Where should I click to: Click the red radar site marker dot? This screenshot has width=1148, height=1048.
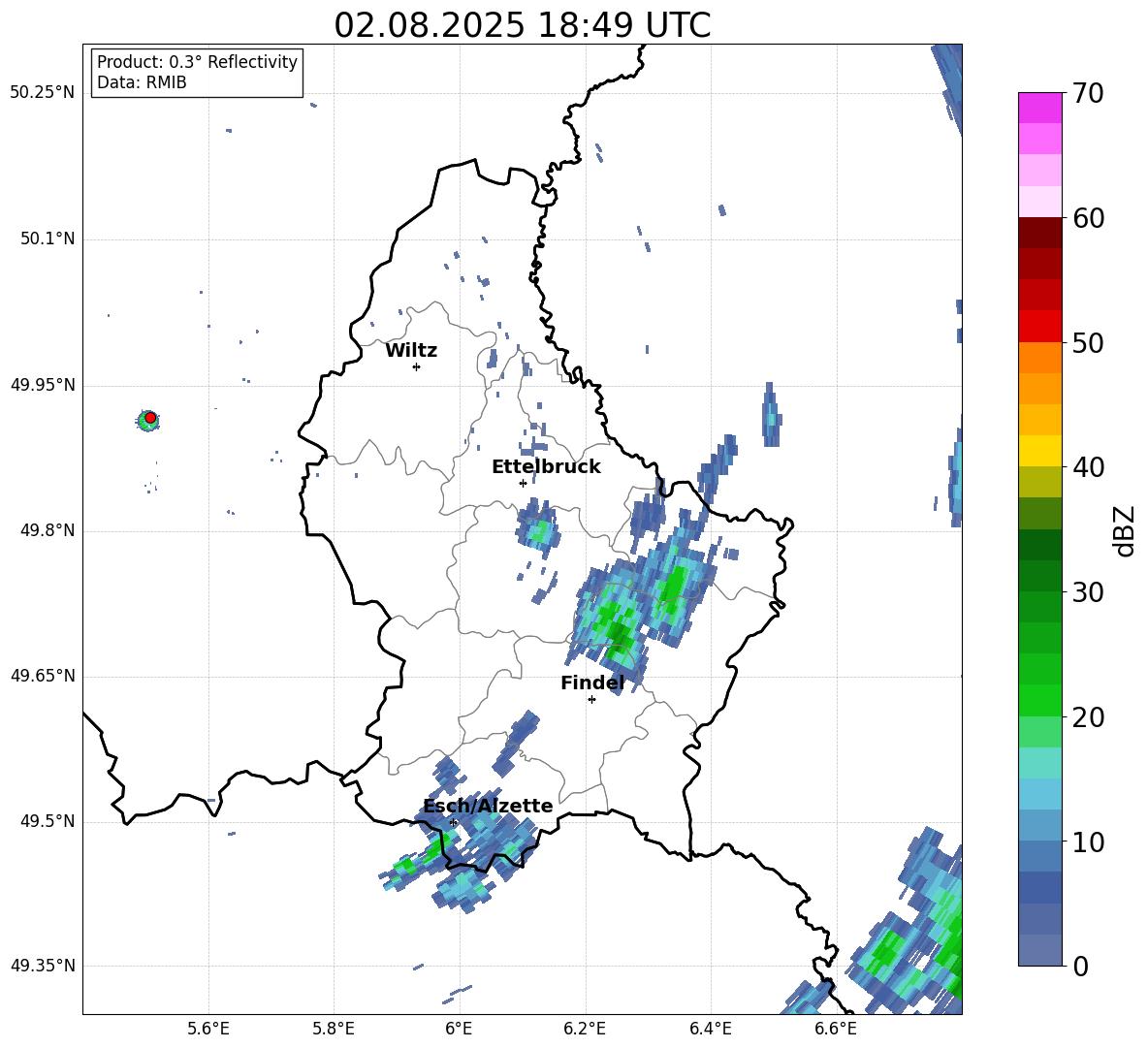[x=150, y=418]
